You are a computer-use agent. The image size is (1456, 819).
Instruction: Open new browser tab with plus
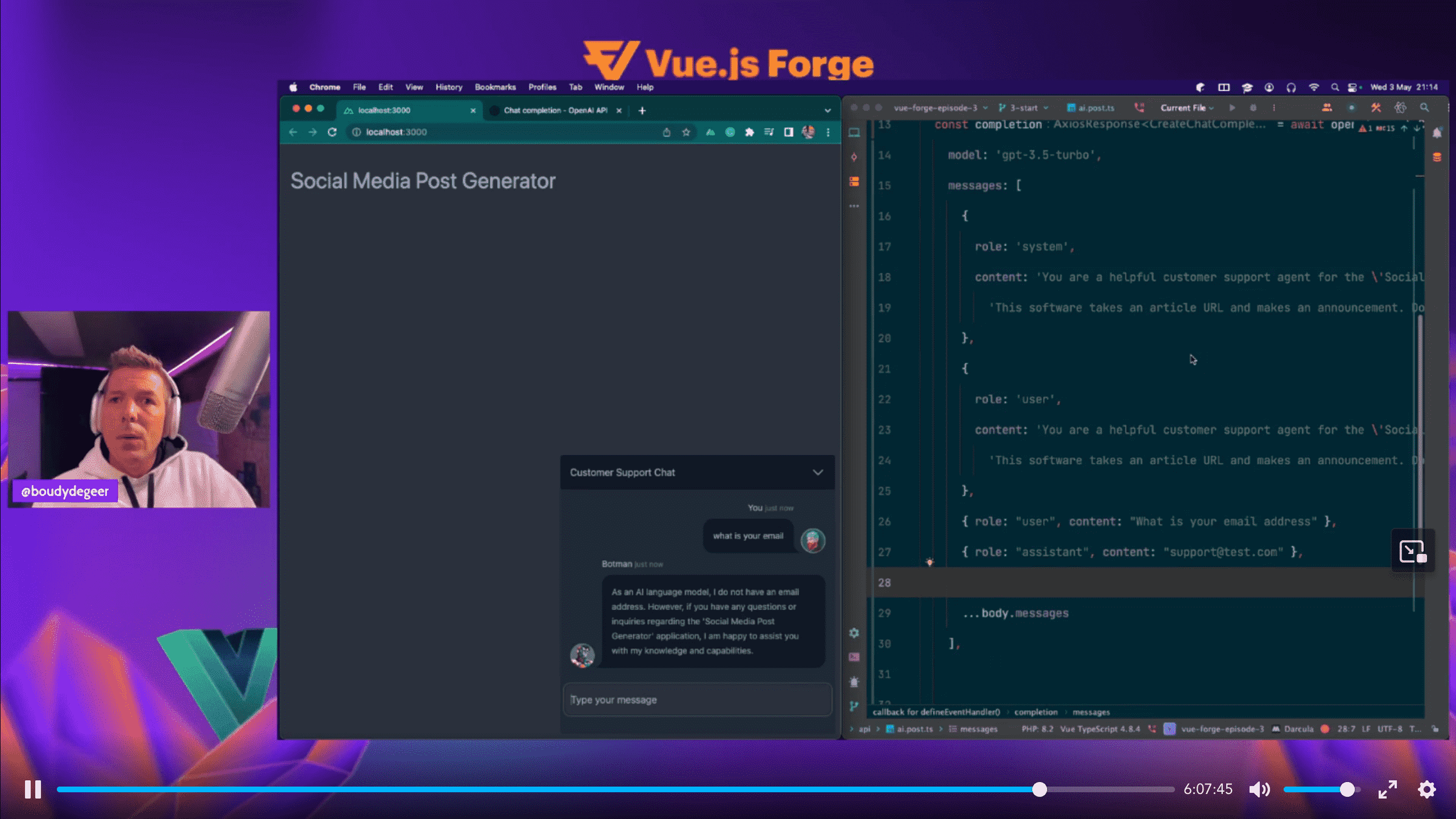pyautogui.click(x=642, y=110)
